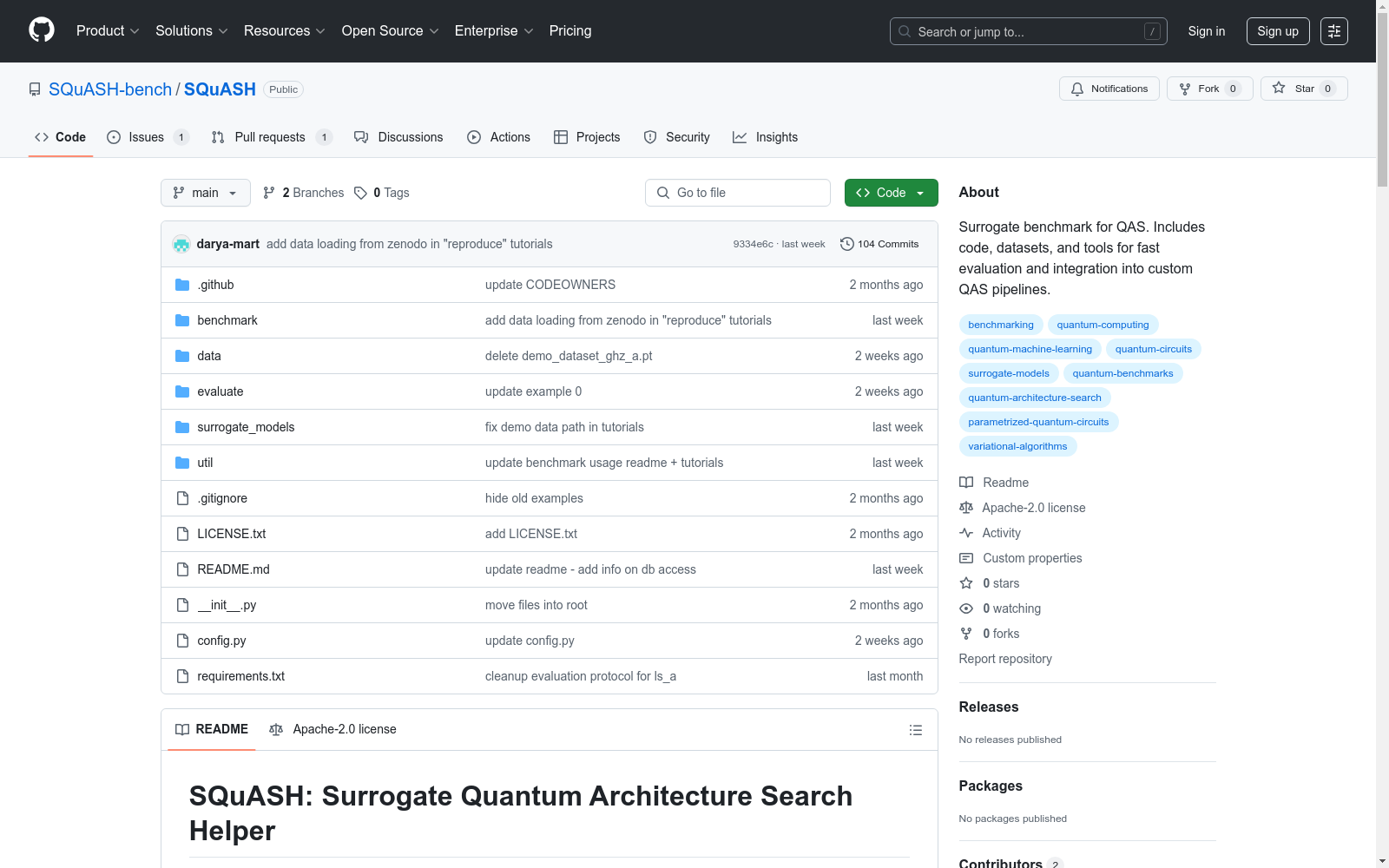This screenshot has height=868, width=1389.
Task: Open the main branch dropdown
Action: [x=206, y=193]
